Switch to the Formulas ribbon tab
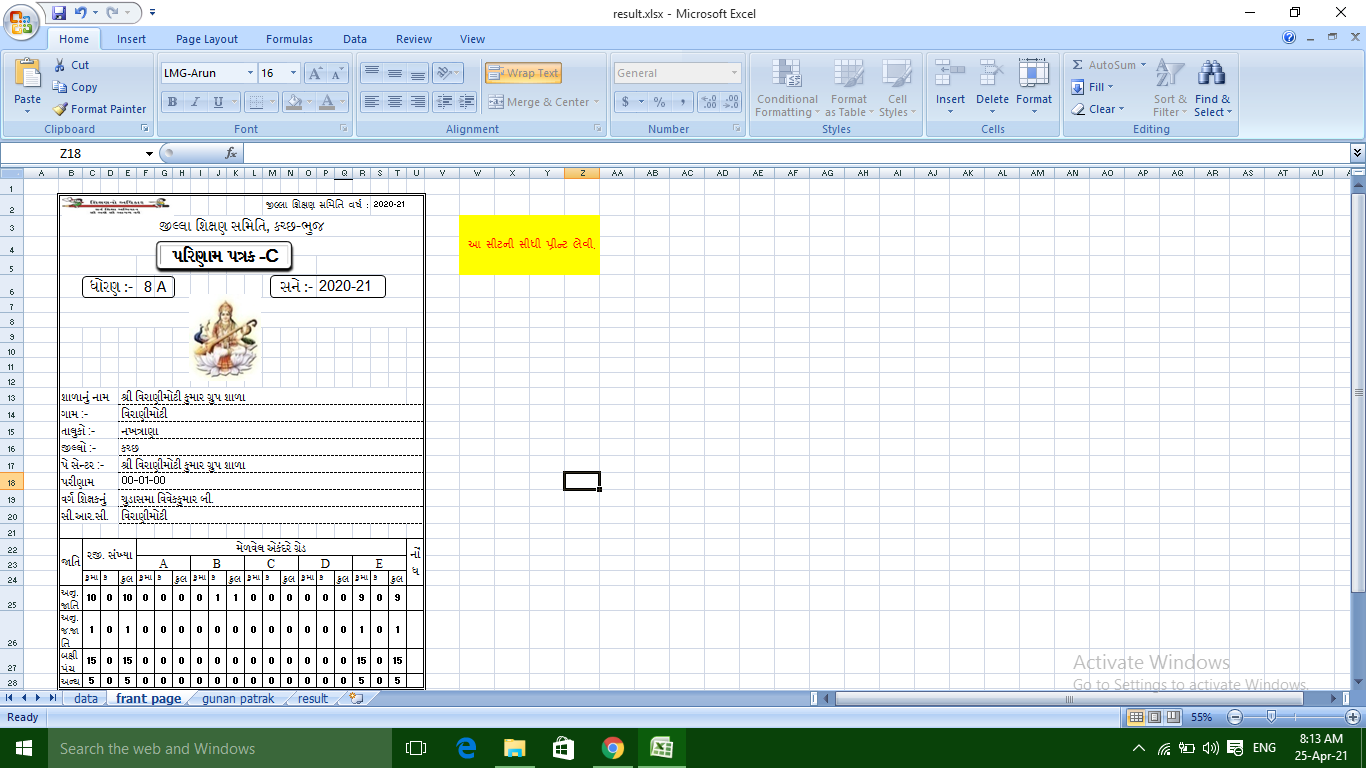 pyautogui.click(x=289, y=39)
